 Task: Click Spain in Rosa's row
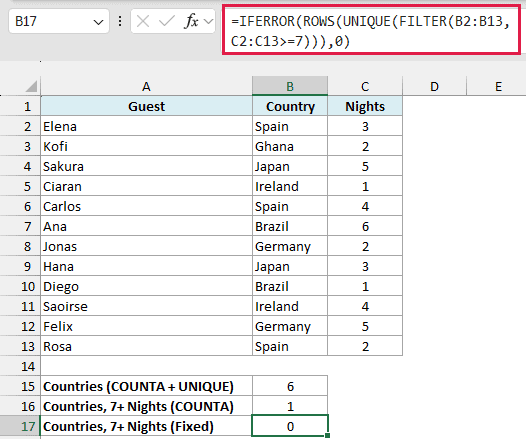point(290,346)
